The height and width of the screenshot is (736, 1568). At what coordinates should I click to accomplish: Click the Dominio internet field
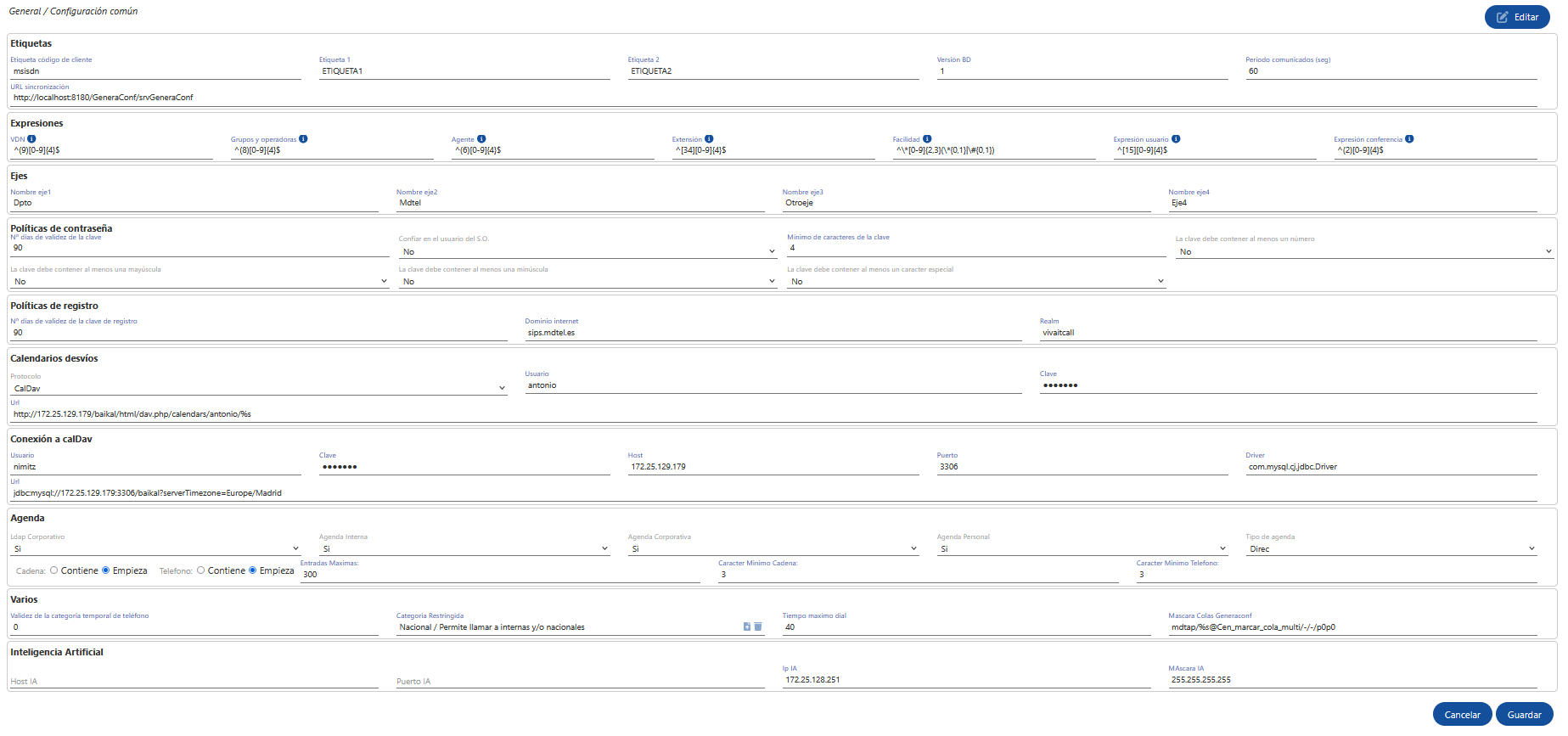click(773, 333)
